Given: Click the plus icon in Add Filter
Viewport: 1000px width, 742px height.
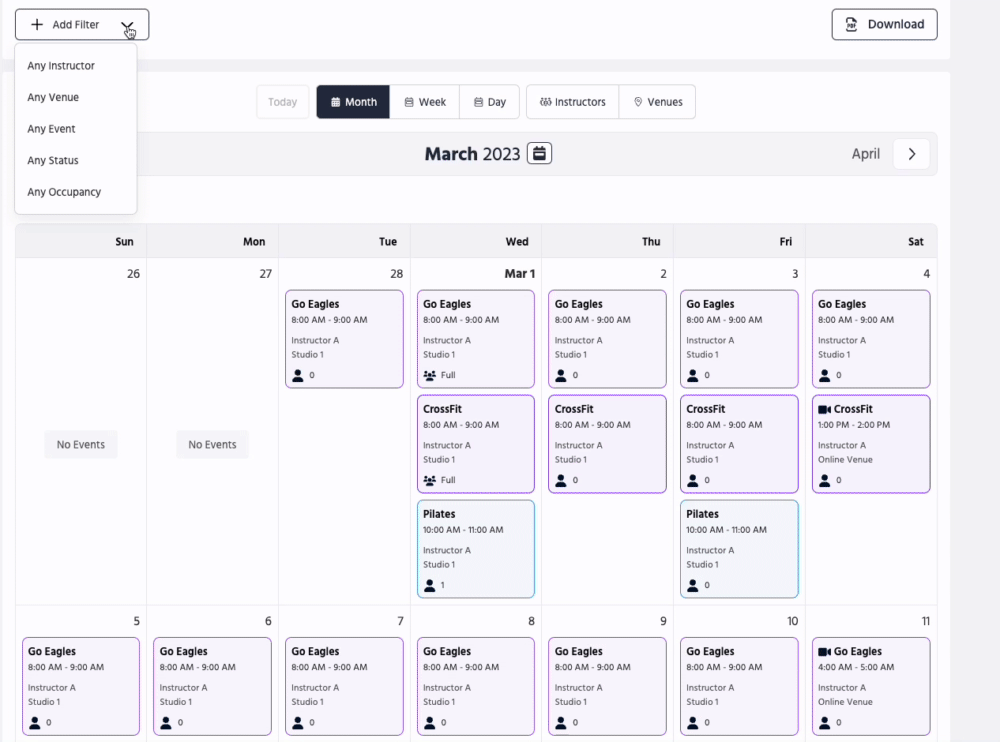Looking at the screenshot, I should [37, 25].
